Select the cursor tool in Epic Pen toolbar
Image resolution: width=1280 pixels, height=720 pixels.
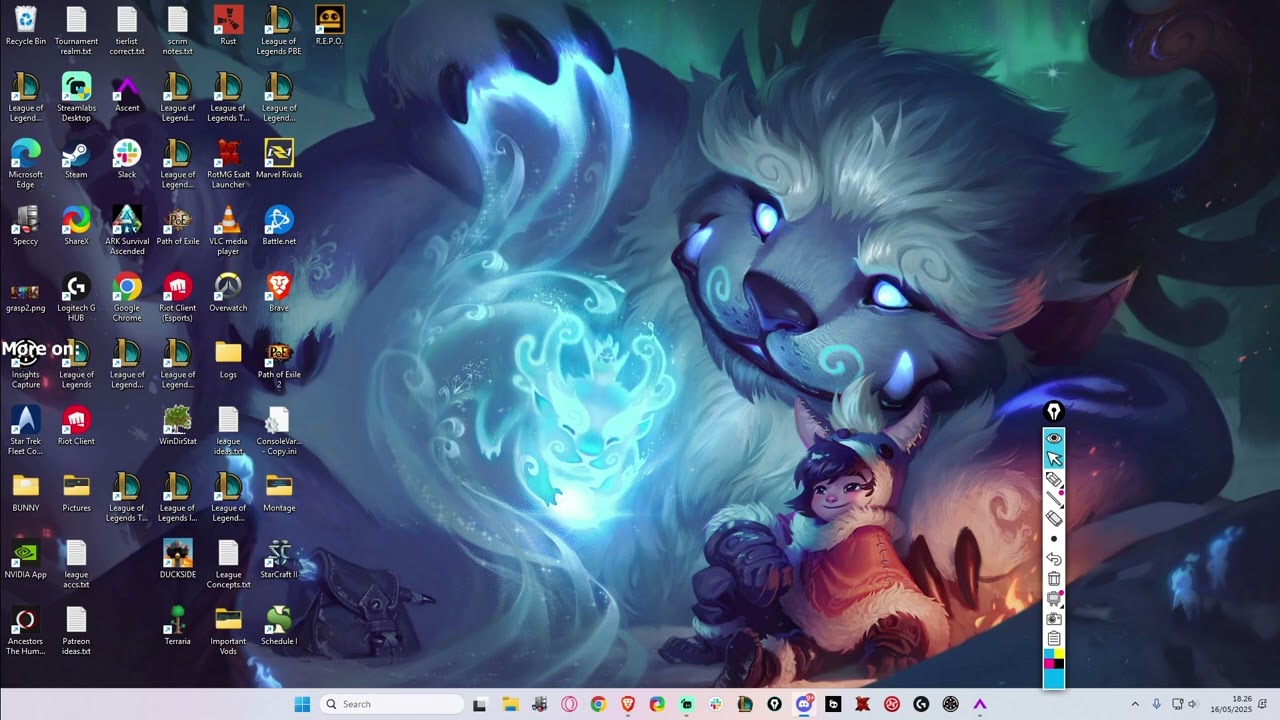pos(1054,459)
